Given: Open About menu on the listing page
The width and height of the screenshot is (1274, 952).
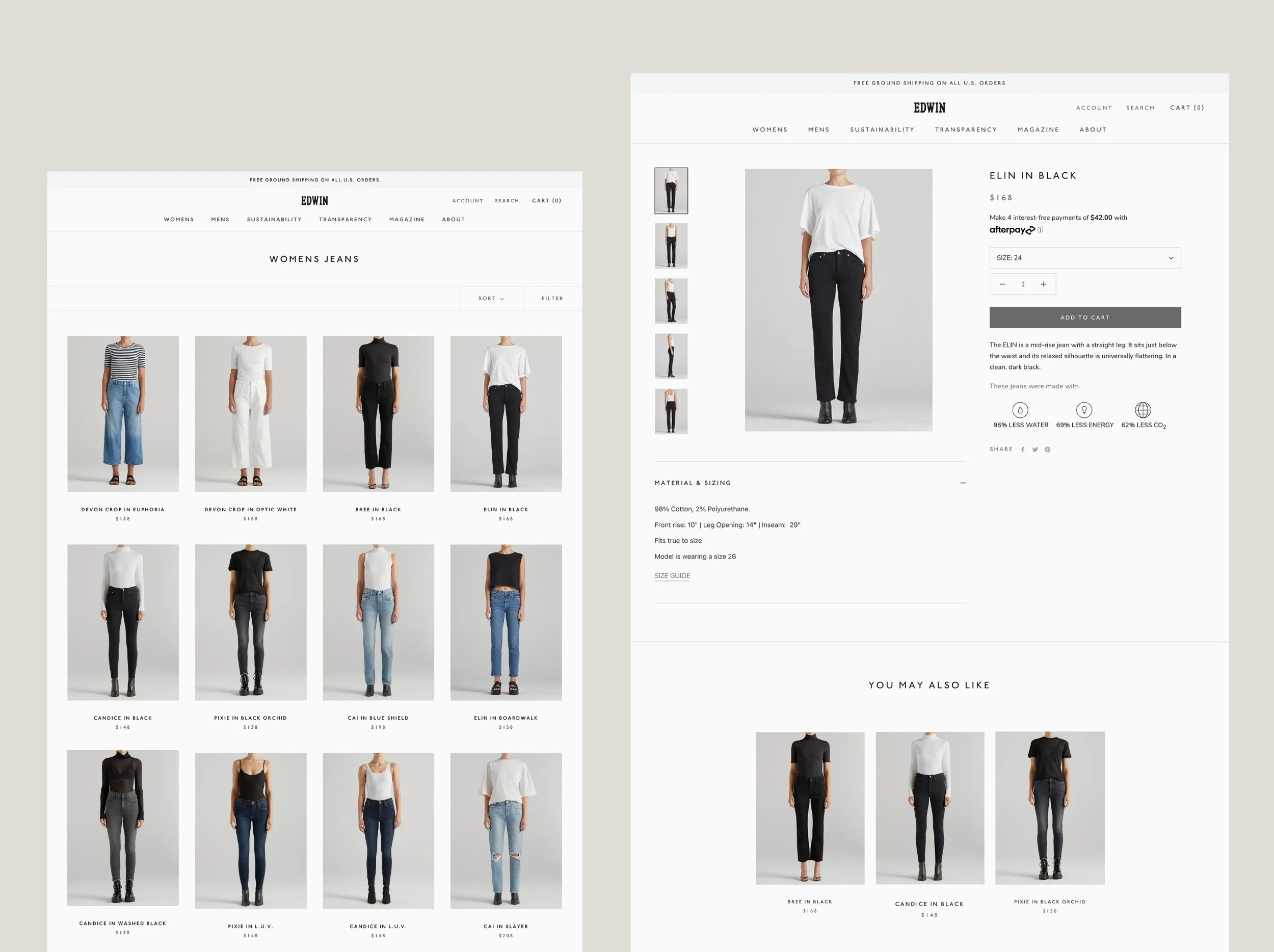Looking at the screenshot, I should click(453, 220).
